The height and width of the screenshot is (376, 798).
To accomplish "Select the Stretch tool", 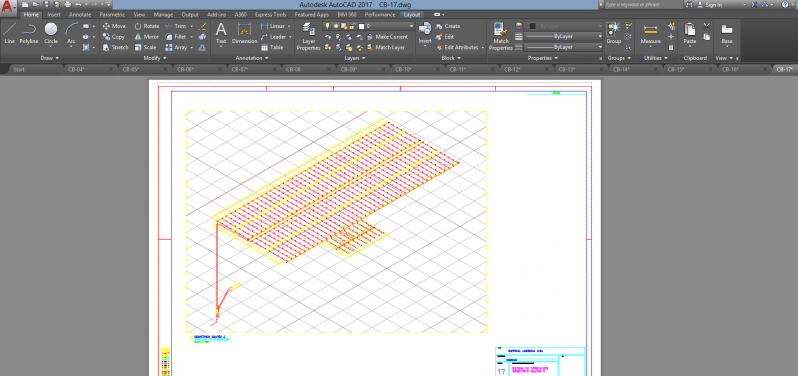I will pos(116,47).
